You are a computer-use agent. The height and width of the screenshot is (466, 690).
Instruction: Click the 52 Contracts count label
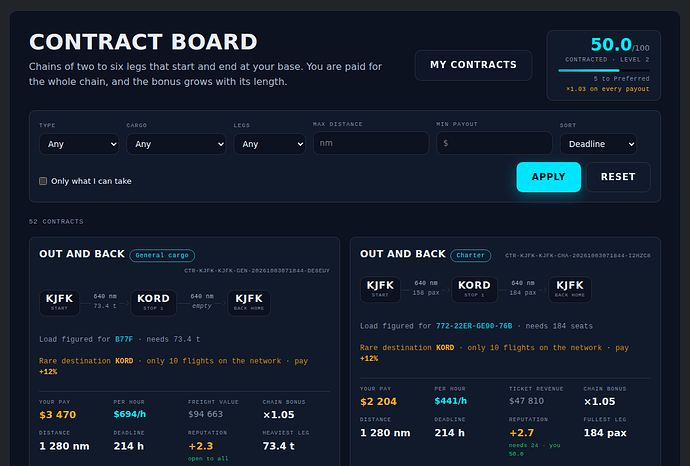56,221
